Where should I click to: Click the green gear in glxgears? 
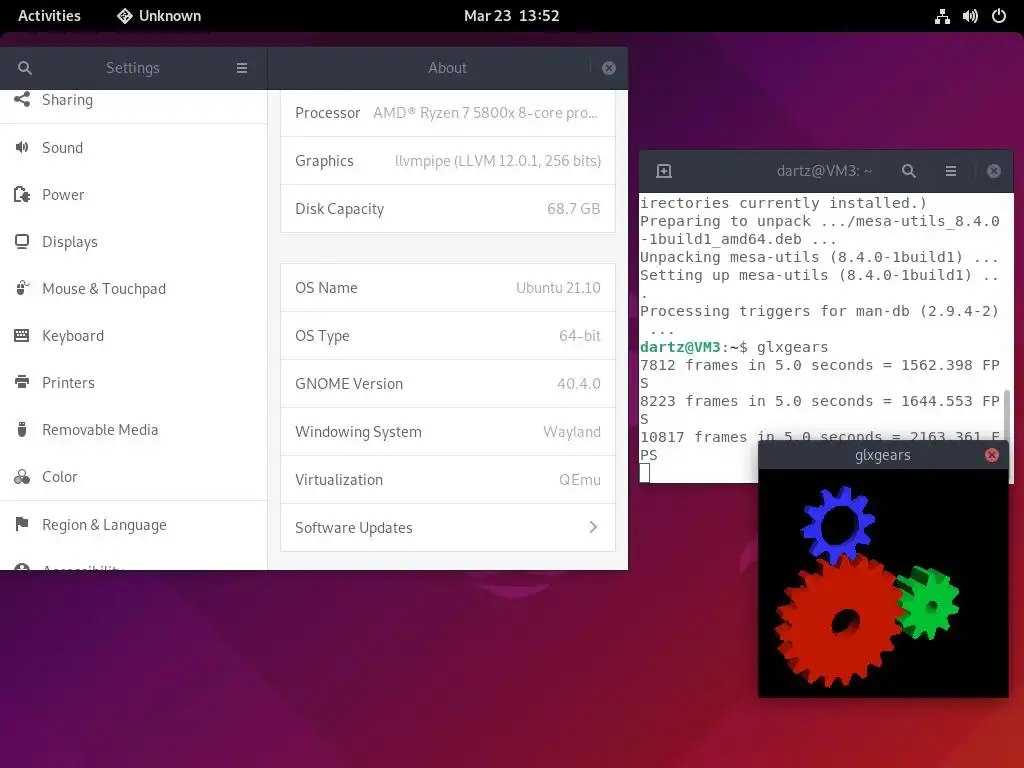(x=927, y=603)
